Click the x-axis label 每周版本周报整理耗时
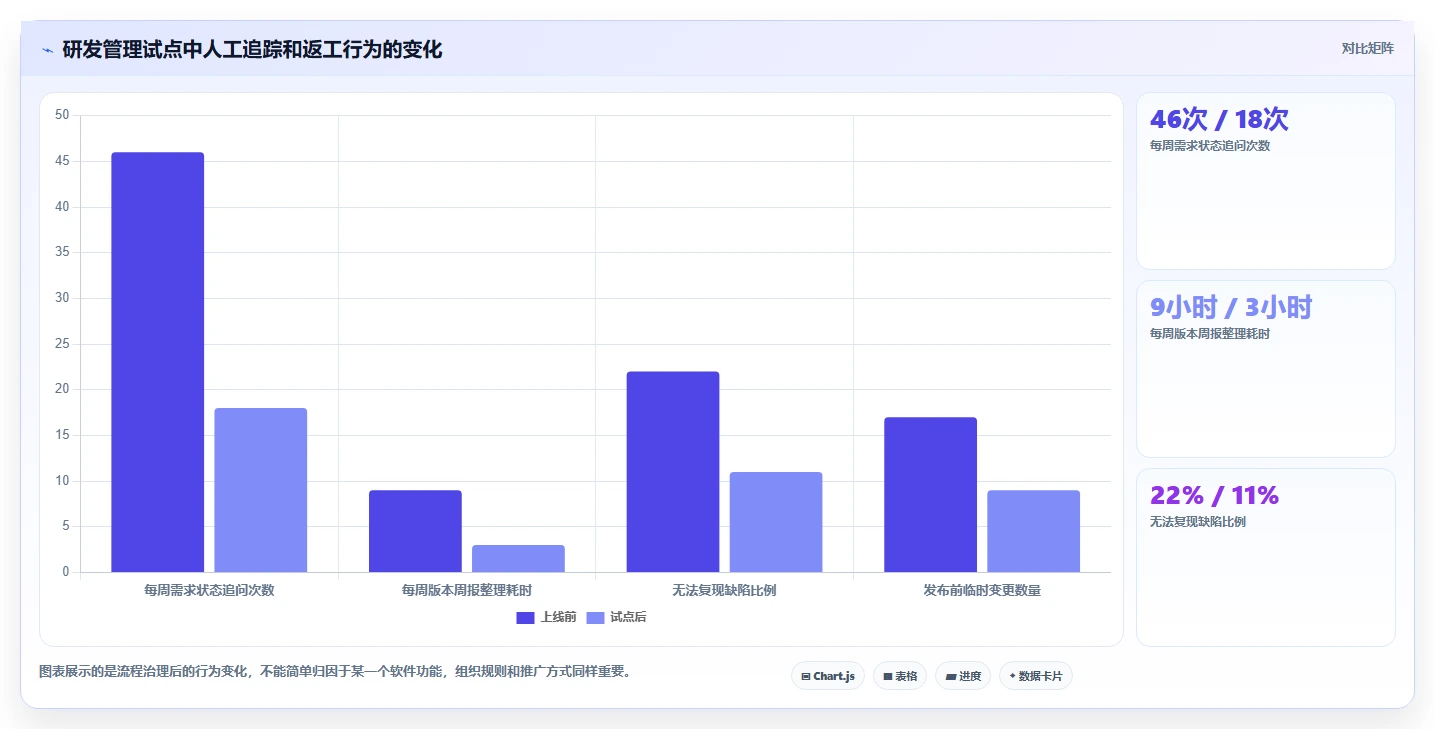Viewport: 1435px width, 729px height. click(x=467, y=590)
